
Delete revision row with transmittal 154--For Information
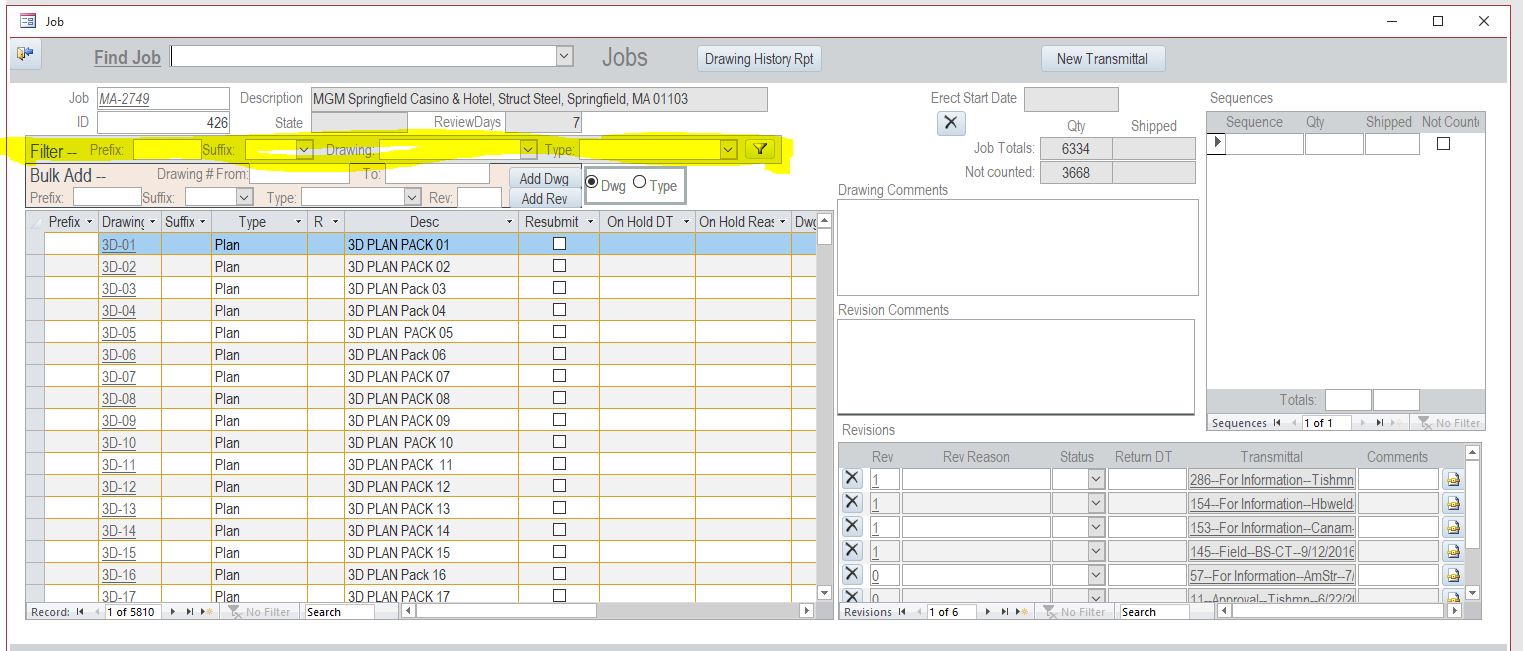click(x=852, y=503)
